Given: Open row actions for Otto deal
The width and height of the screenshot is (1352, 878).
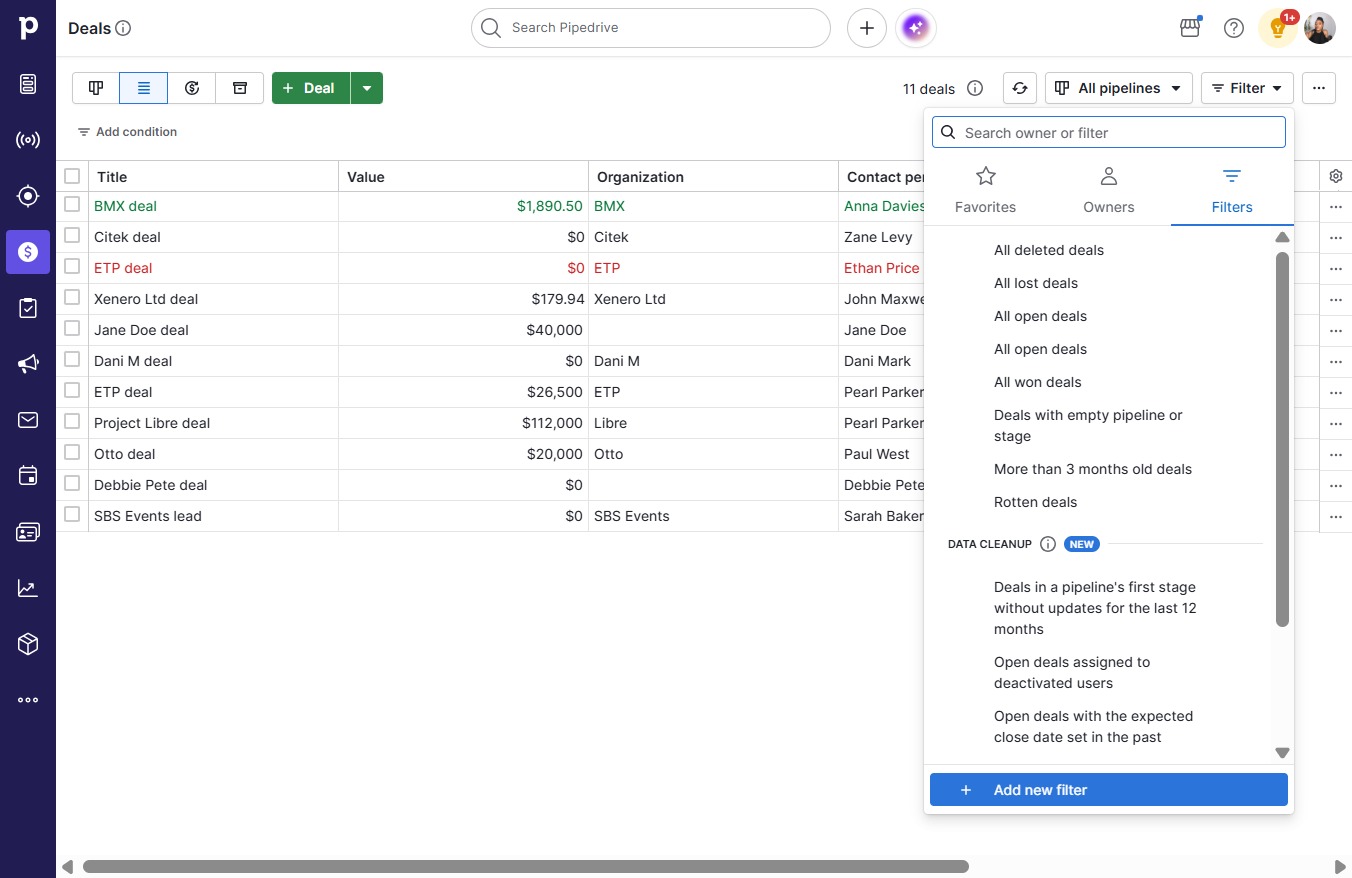Looking at the screenshot, I should 1336,455.
